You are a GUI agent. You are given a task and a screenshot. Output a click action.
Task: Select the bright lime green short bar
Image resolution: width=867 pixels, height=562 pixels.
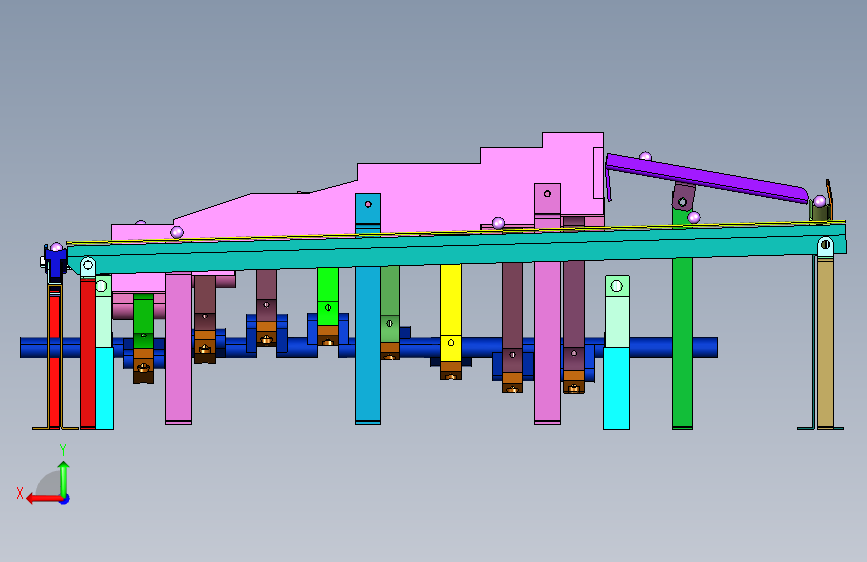(328, 296)
